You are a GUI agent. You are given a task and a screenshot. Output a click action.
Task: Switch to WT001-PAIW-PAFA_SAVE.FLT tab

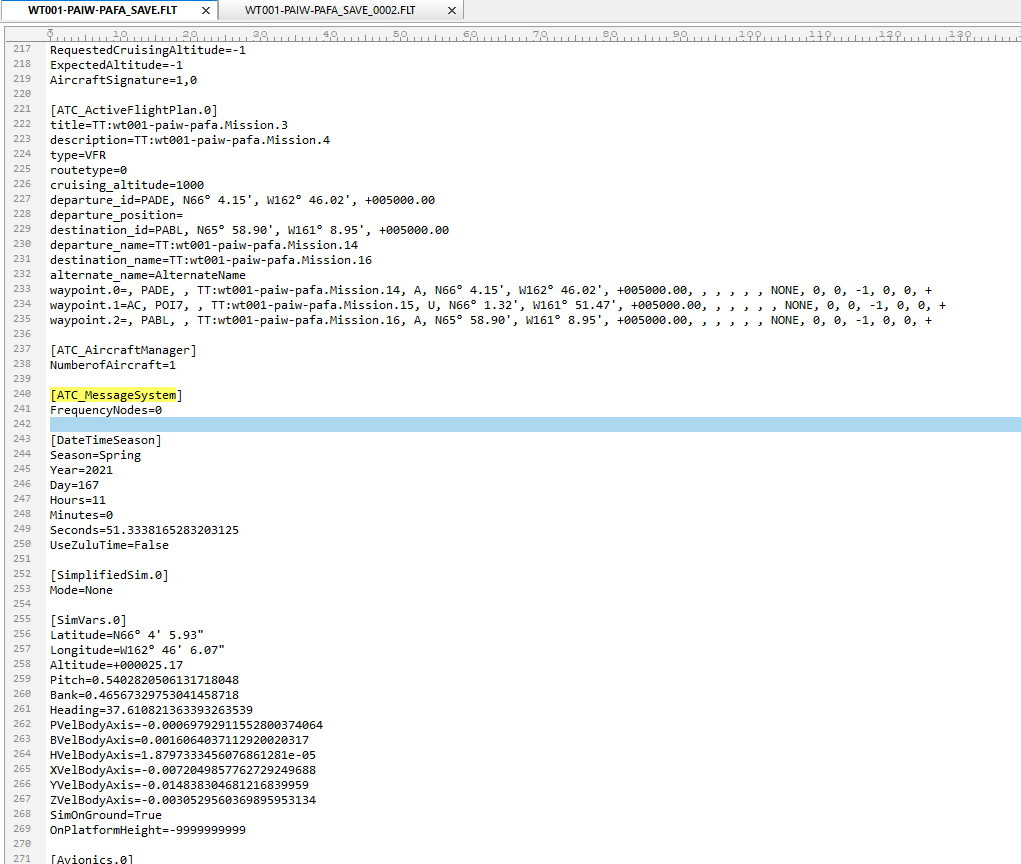coord(102,10)
